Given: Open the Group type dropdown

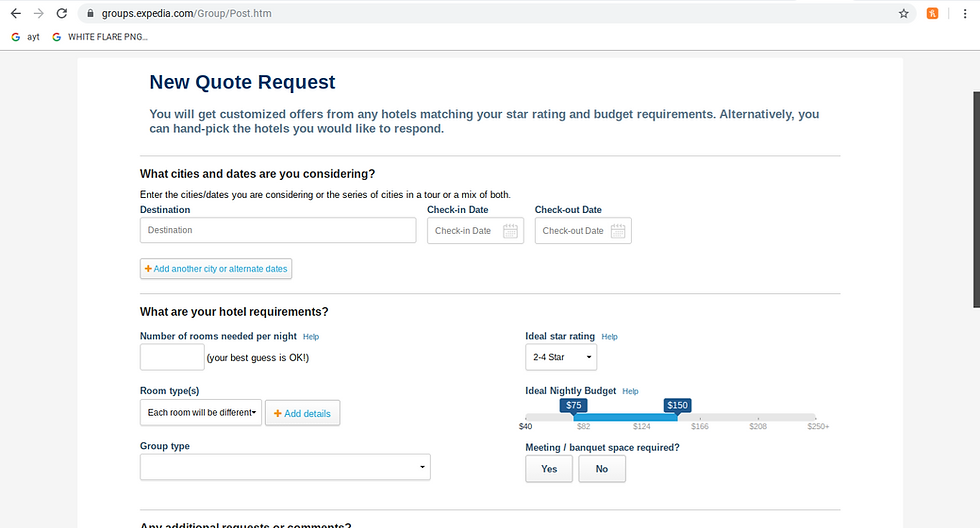Looking at the screenshot, I should [x=285, y=467].
